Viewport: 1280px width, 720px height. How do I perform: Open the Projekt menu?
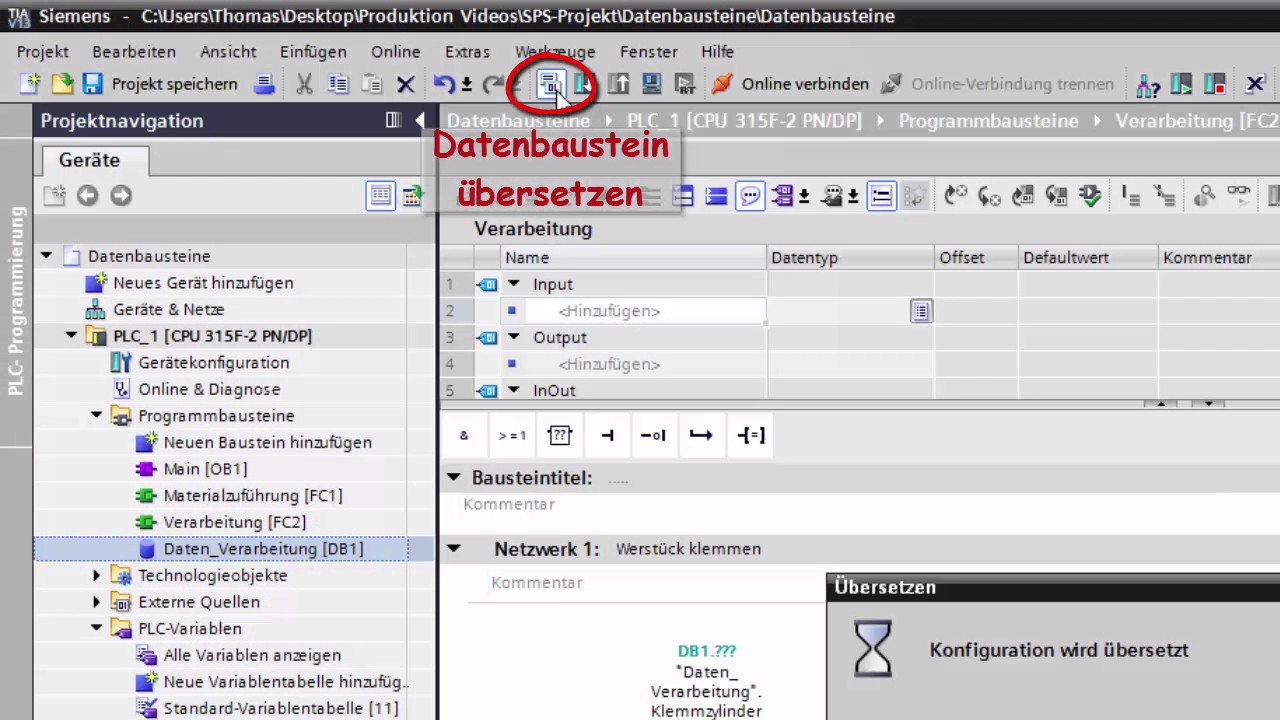coord(43,51)
